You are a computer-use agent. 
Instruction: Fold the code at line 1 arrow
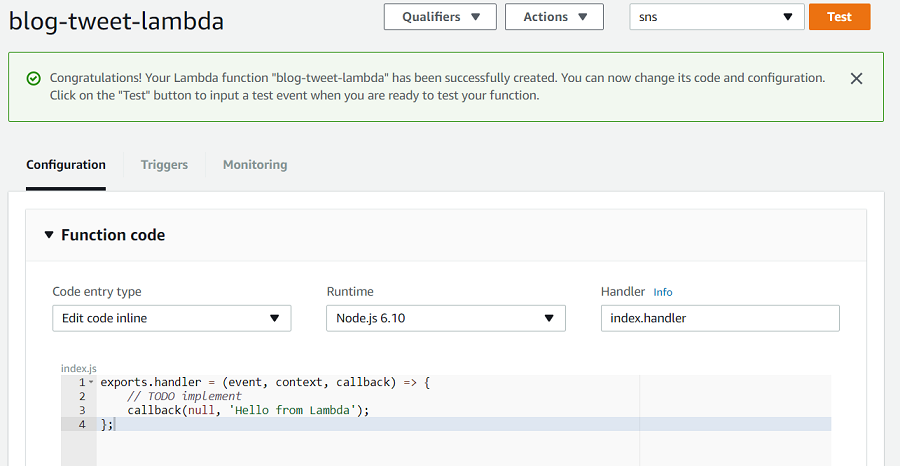91,383
